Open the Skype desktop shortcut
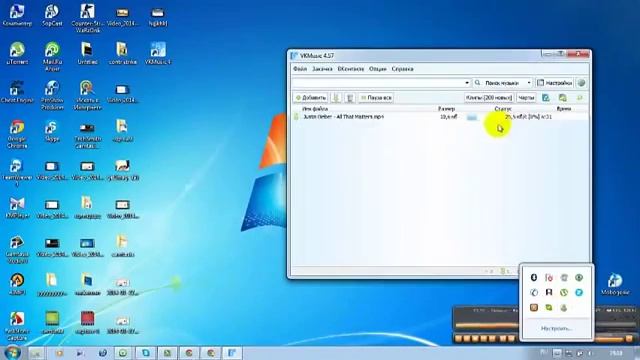 (x=52, y=131)
